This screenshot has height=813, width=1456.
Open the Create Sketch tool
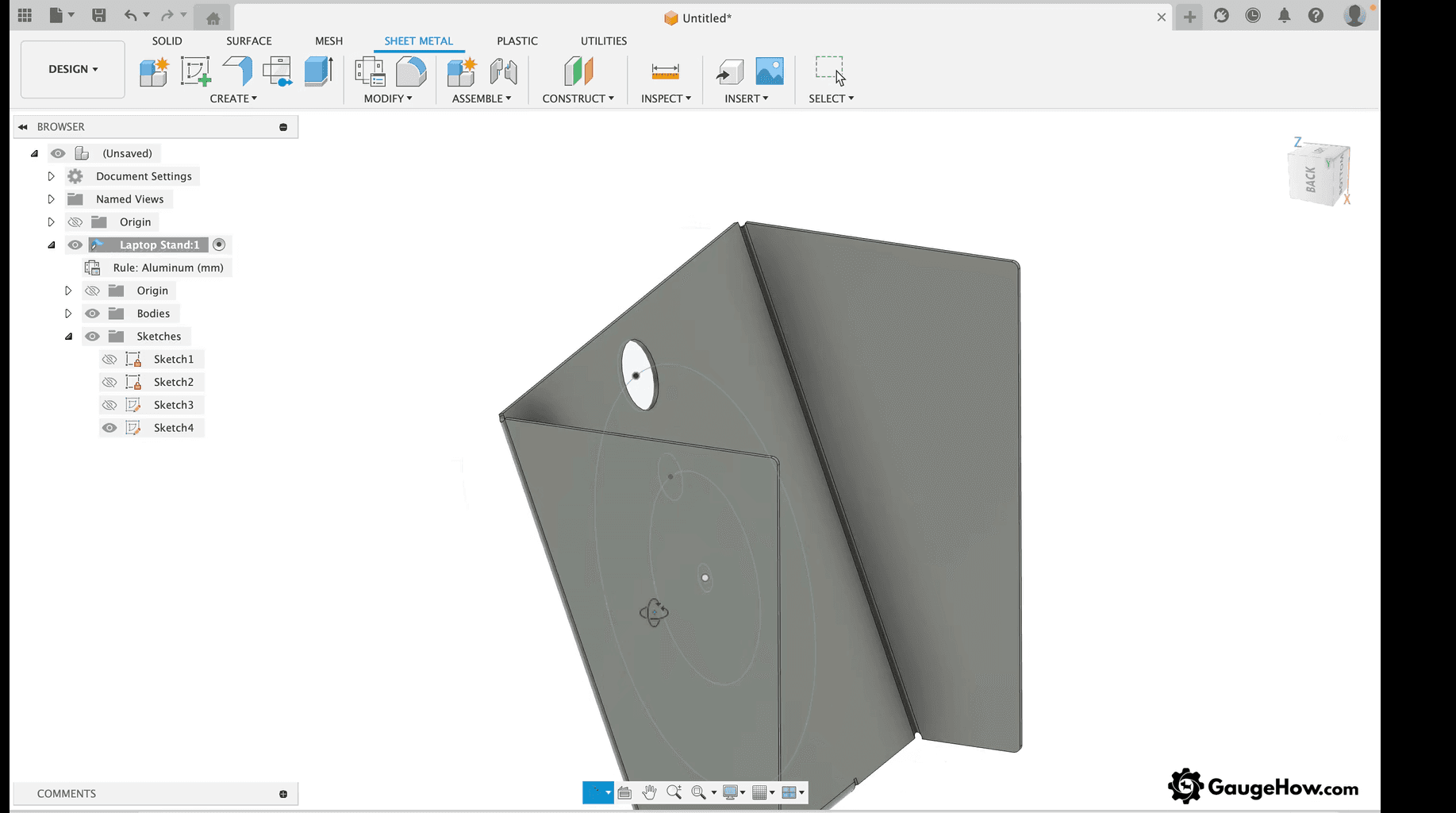(x=195, y=71)
